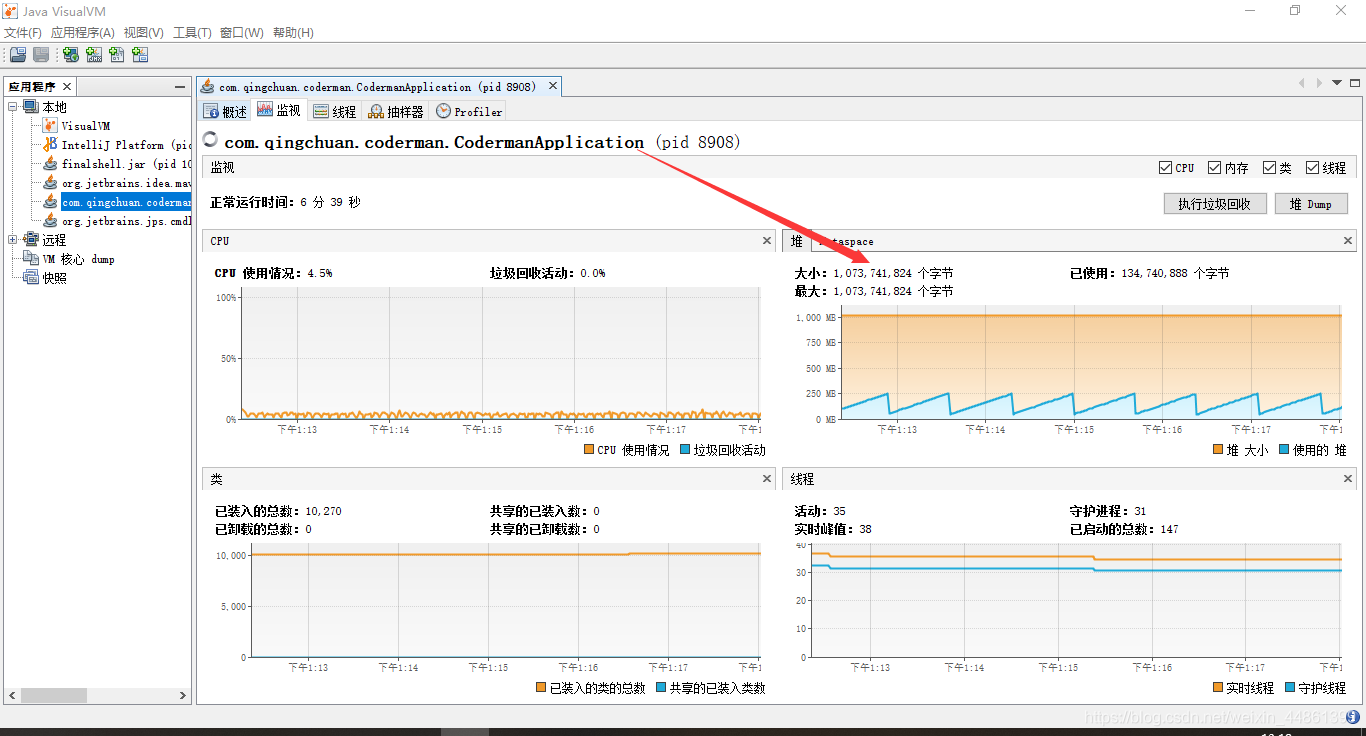Click the CPU 使用情况 orange legend swatch
1366x736 pixels.
click(x=588, y=450)
